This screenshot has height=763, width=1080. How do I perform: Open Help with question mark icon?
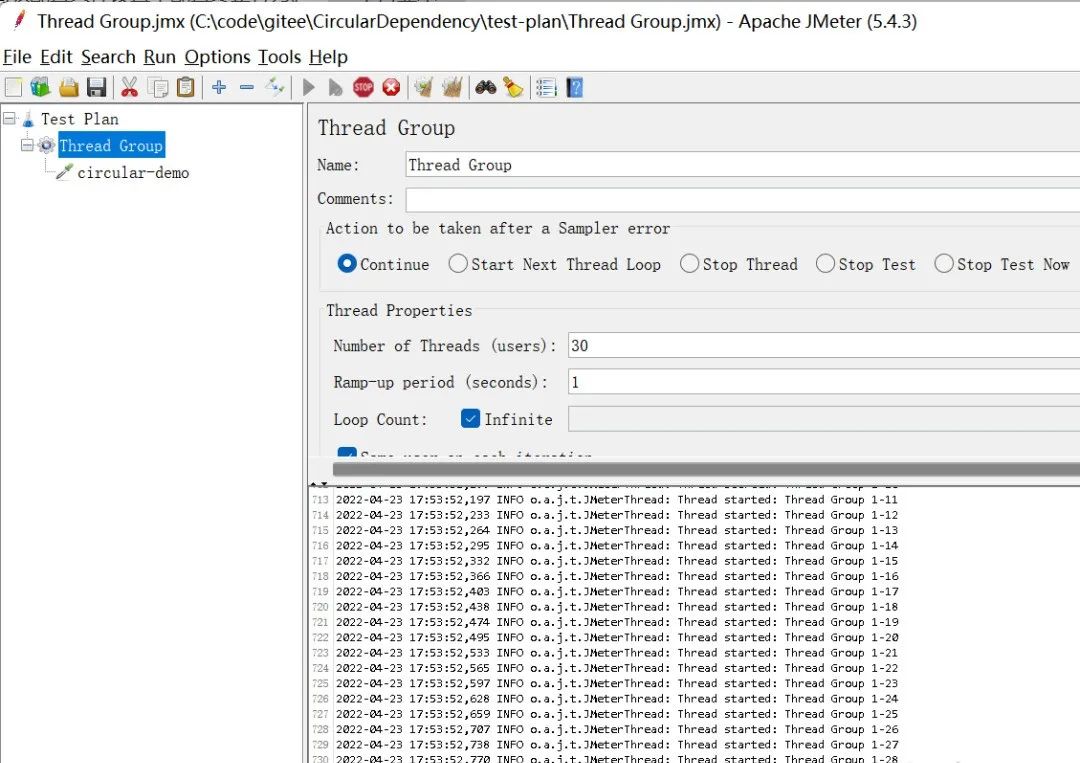click(x=574, y=87)
